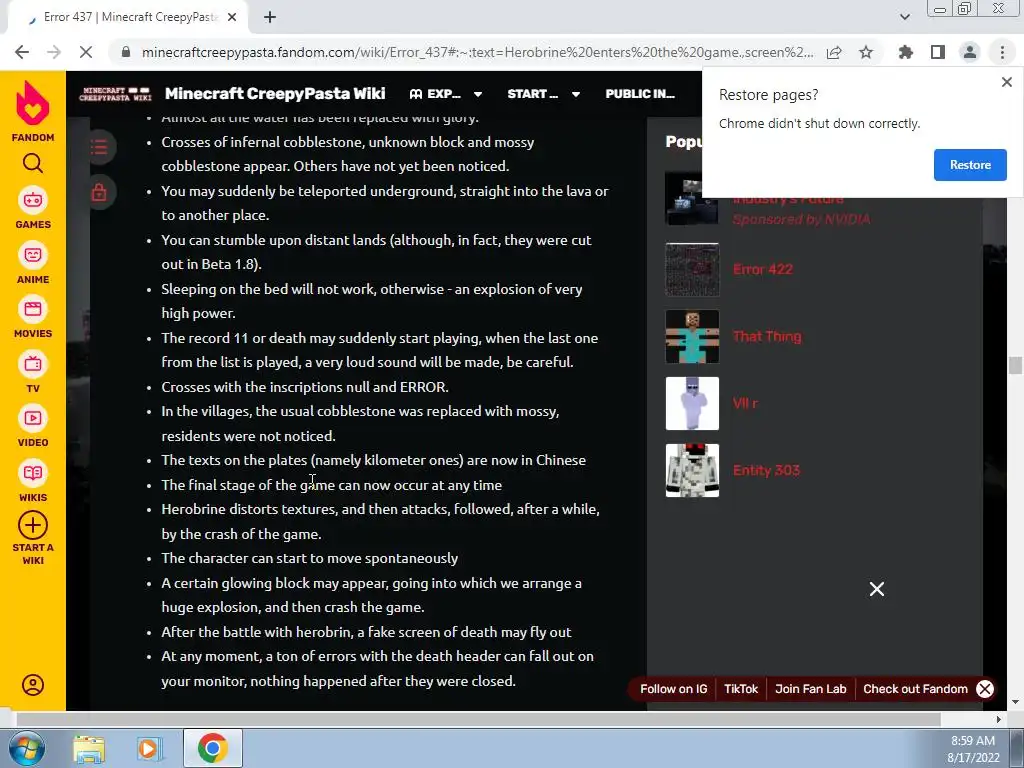Open the Entity 303 popular page link

(x=766, y=471)
